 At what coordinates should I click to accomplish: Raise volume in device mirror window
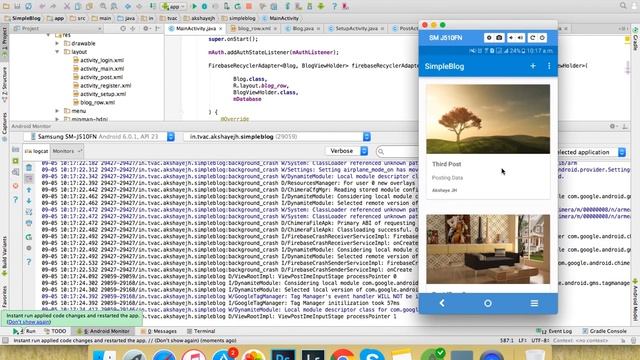[x=520, y=38]
